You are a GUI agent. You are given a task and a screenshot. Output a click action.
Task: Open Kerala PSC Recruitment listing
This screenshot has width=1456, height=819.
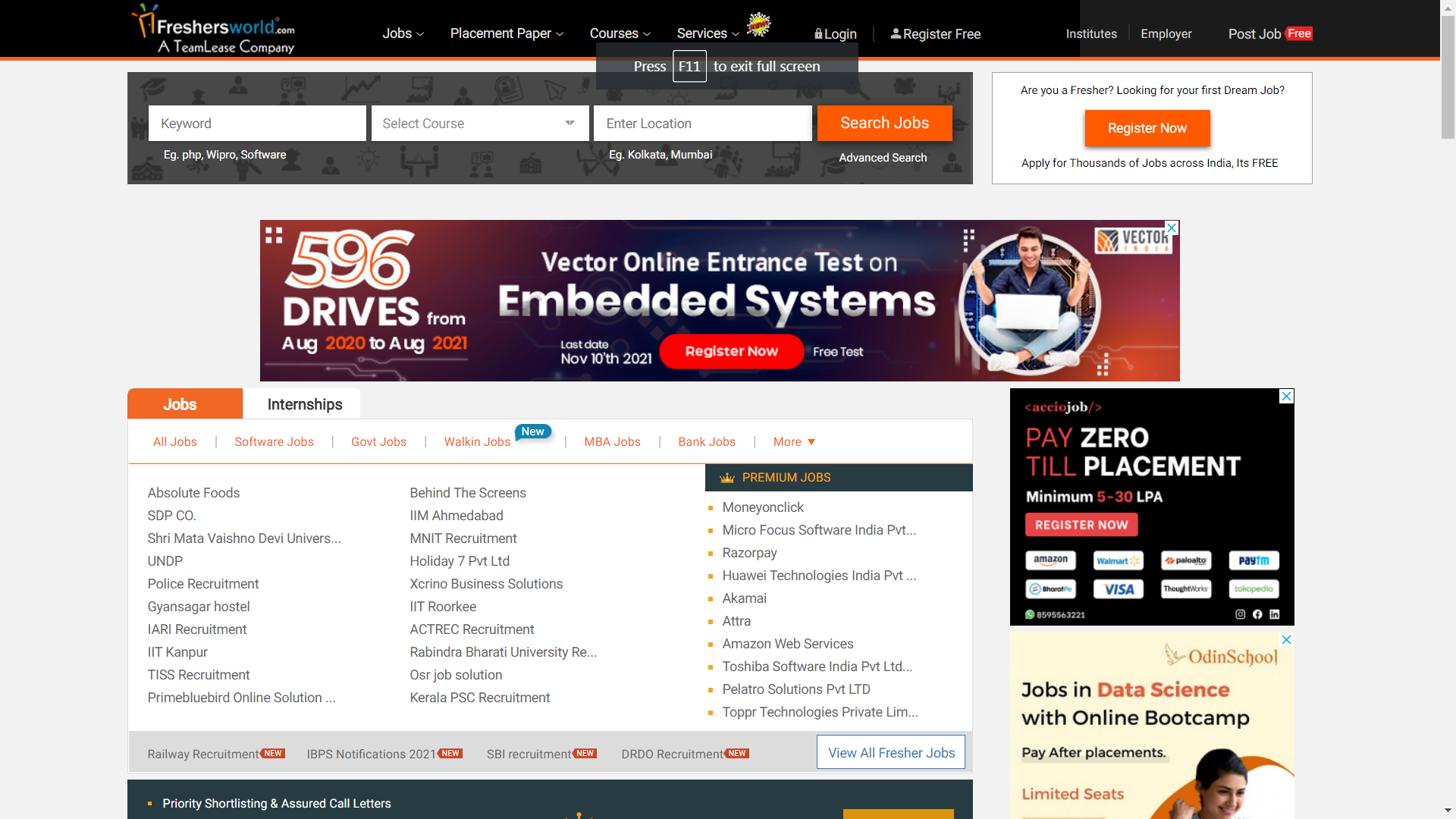pos(480,698)
